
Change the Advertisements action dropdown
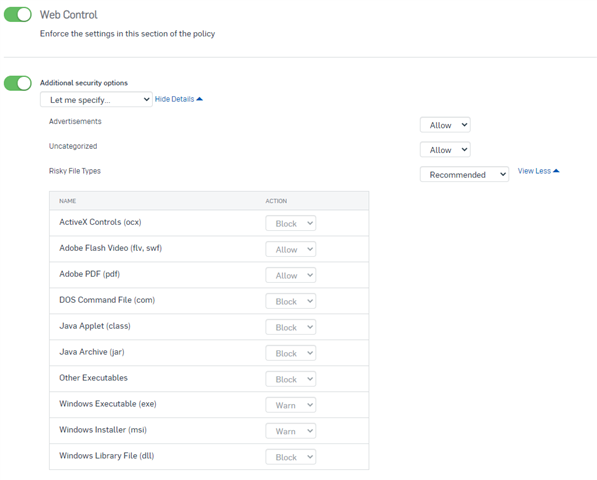tap(445, 125)
